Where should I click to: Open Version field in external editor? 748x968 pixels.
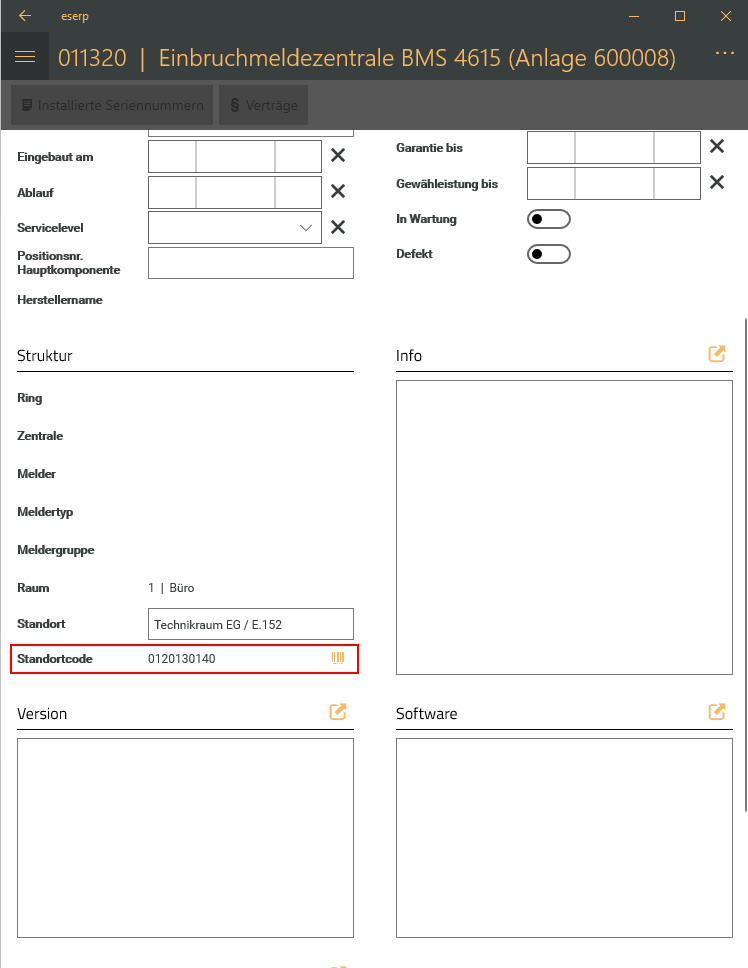click(338, 712)
